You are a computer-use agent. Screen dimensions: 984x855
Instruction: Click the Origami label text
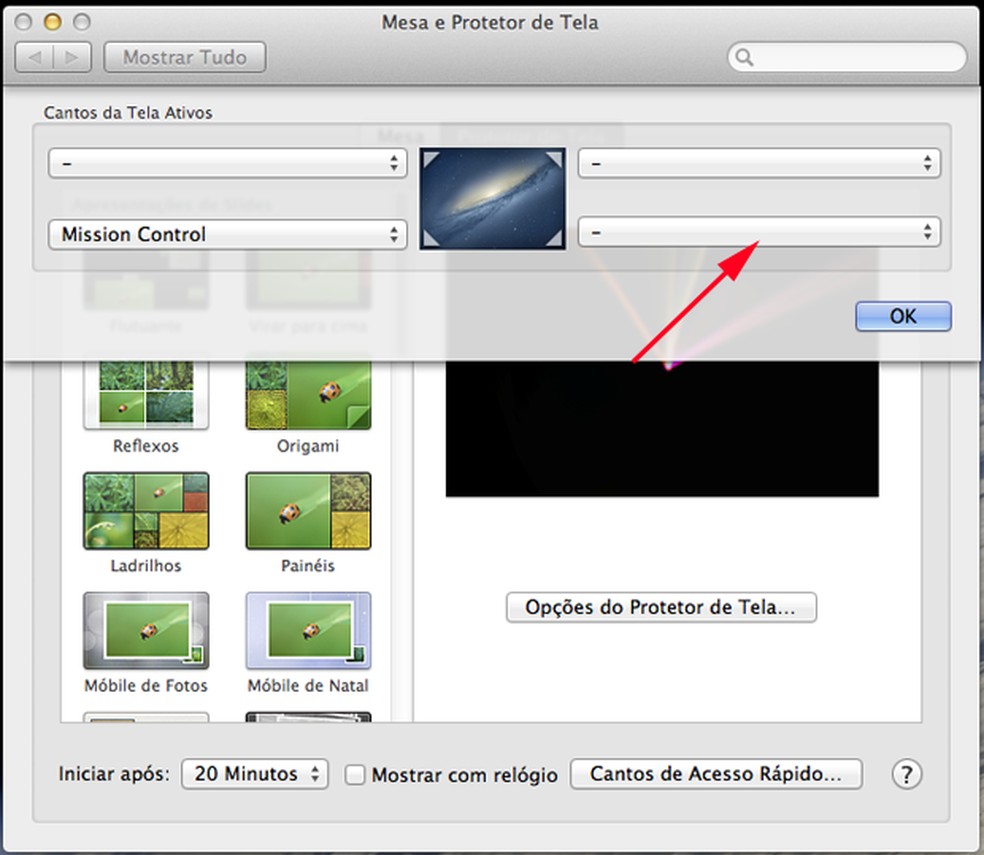[308, 446]
